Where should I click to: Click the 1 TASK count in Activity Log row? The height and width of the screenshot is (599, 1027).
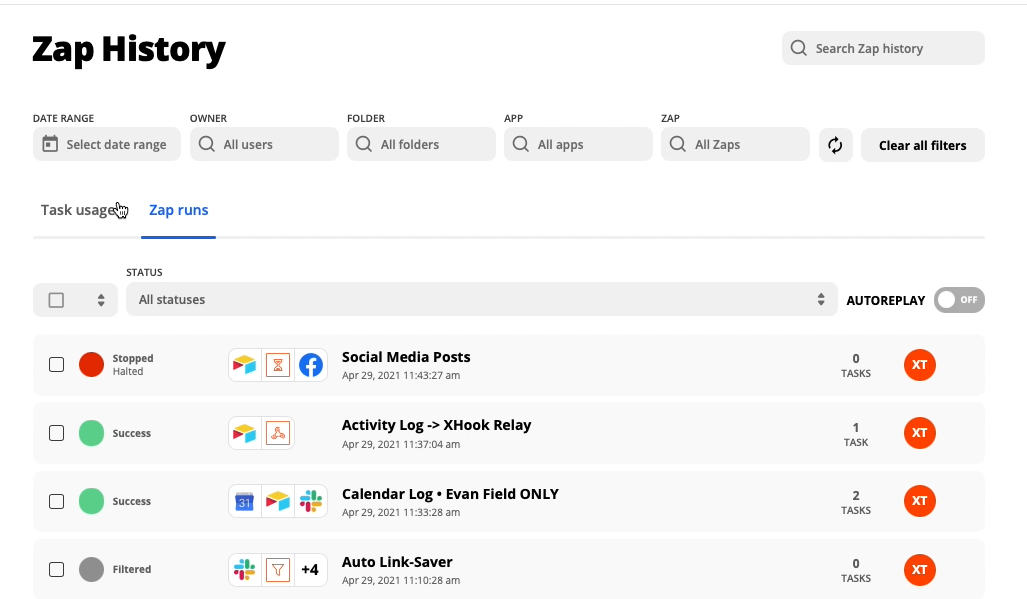tap(855, 434)
